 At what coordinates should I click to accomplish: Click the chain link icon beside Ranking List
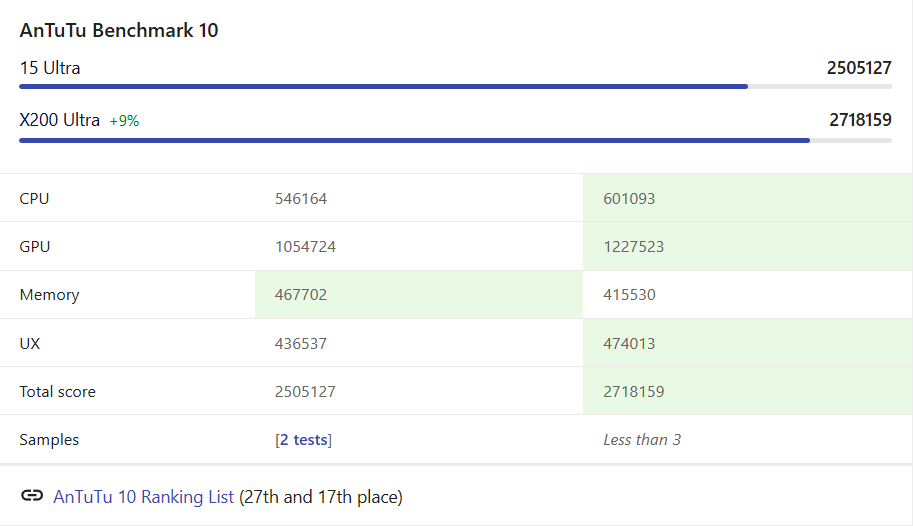(32, 497)
